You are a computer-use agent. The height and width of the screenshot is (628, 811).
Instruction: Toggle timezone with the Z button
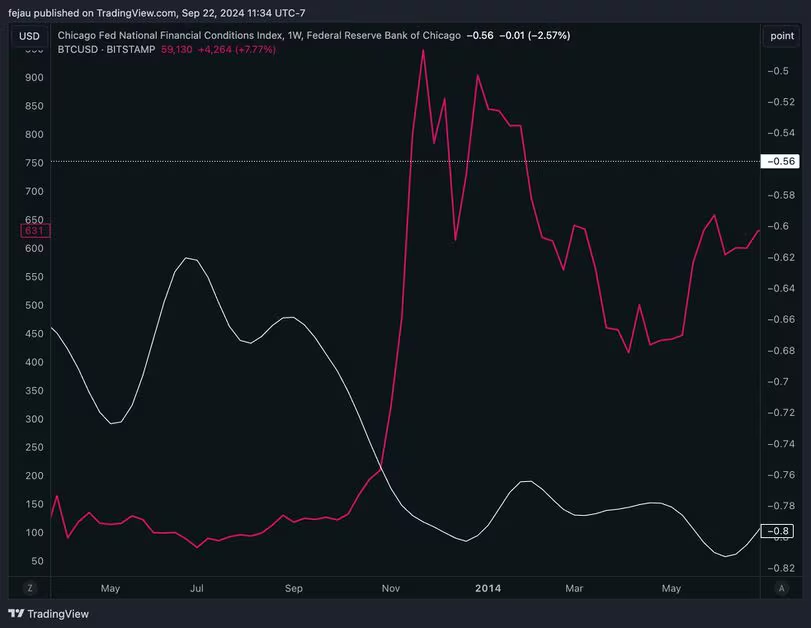[x=30, y=588]
